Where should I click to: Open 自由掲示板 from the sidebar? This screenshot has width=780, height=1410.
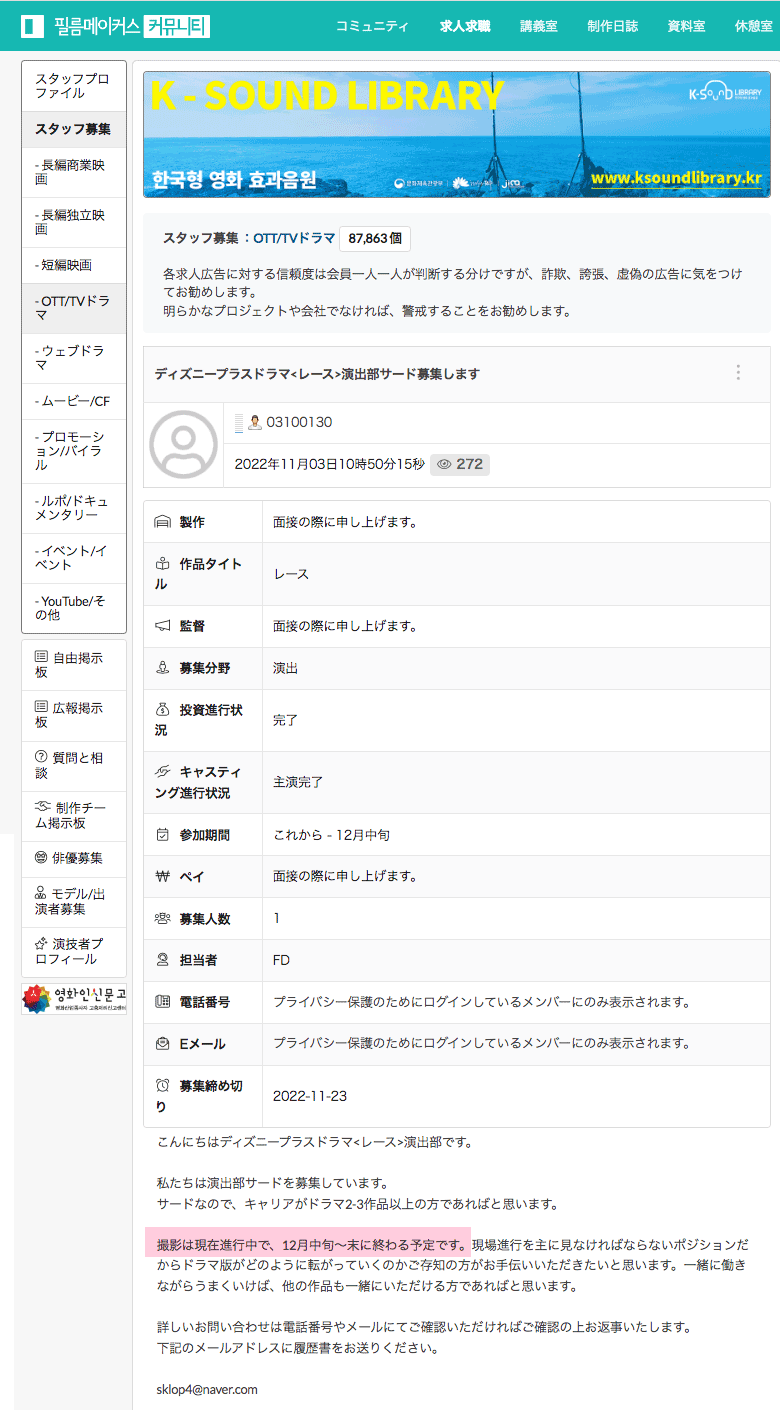tap(74, 665)
